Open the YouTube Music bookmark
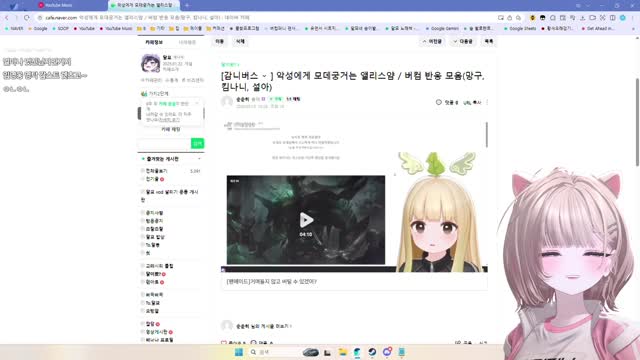 [116, 29]
